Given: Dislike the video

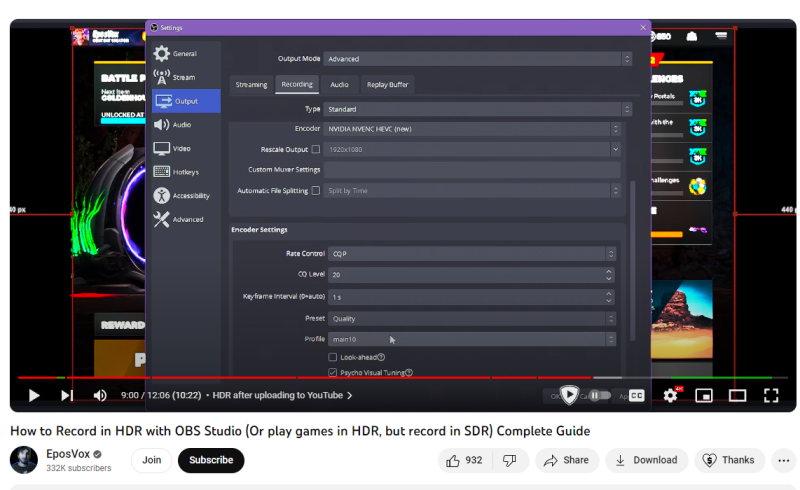Looking at the screenshot, I should coord(510,460).
